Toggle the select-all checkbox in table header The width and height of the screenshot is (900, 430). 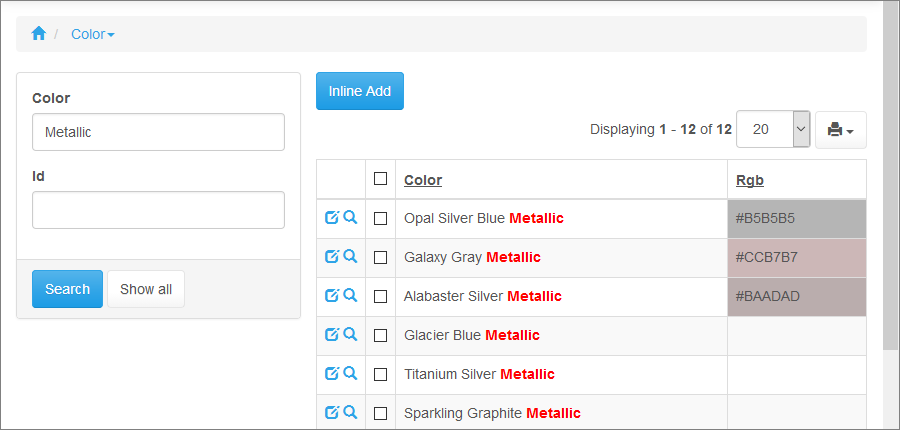[x=380, y=179]
